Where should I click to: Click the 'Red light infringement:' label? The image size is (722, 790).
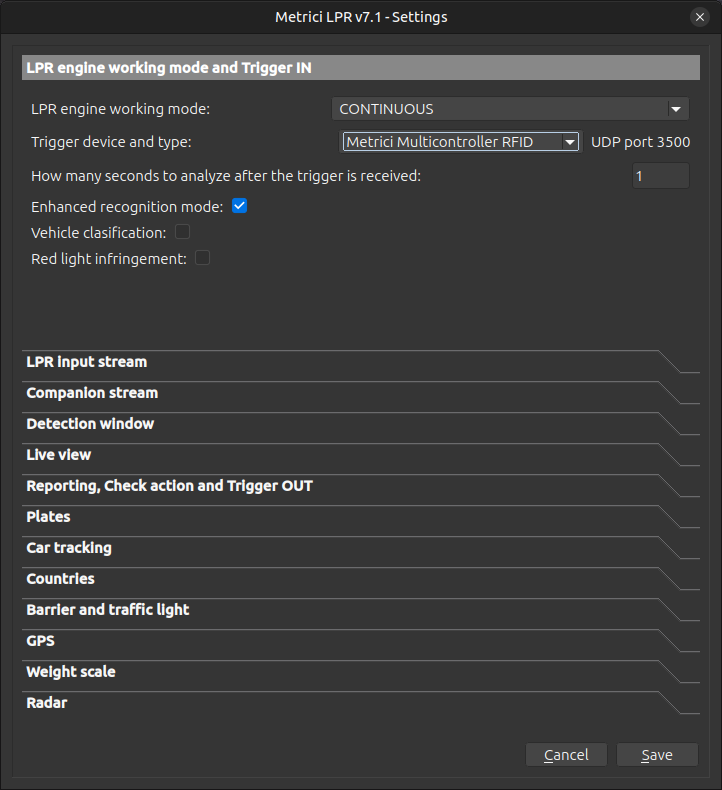pos(109,259)
